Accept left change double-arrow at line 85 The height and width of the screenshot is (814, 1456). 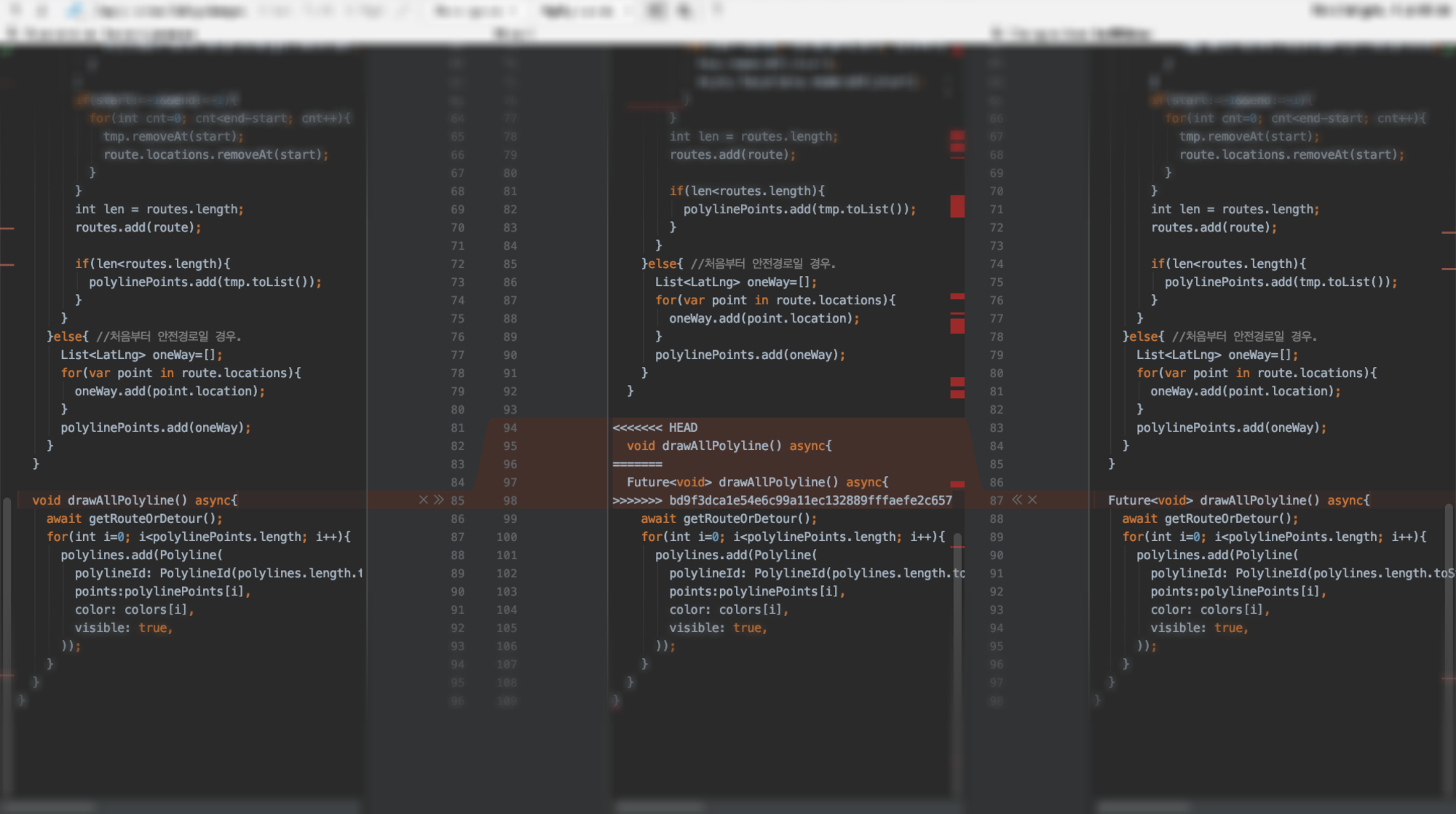(438, 499)
